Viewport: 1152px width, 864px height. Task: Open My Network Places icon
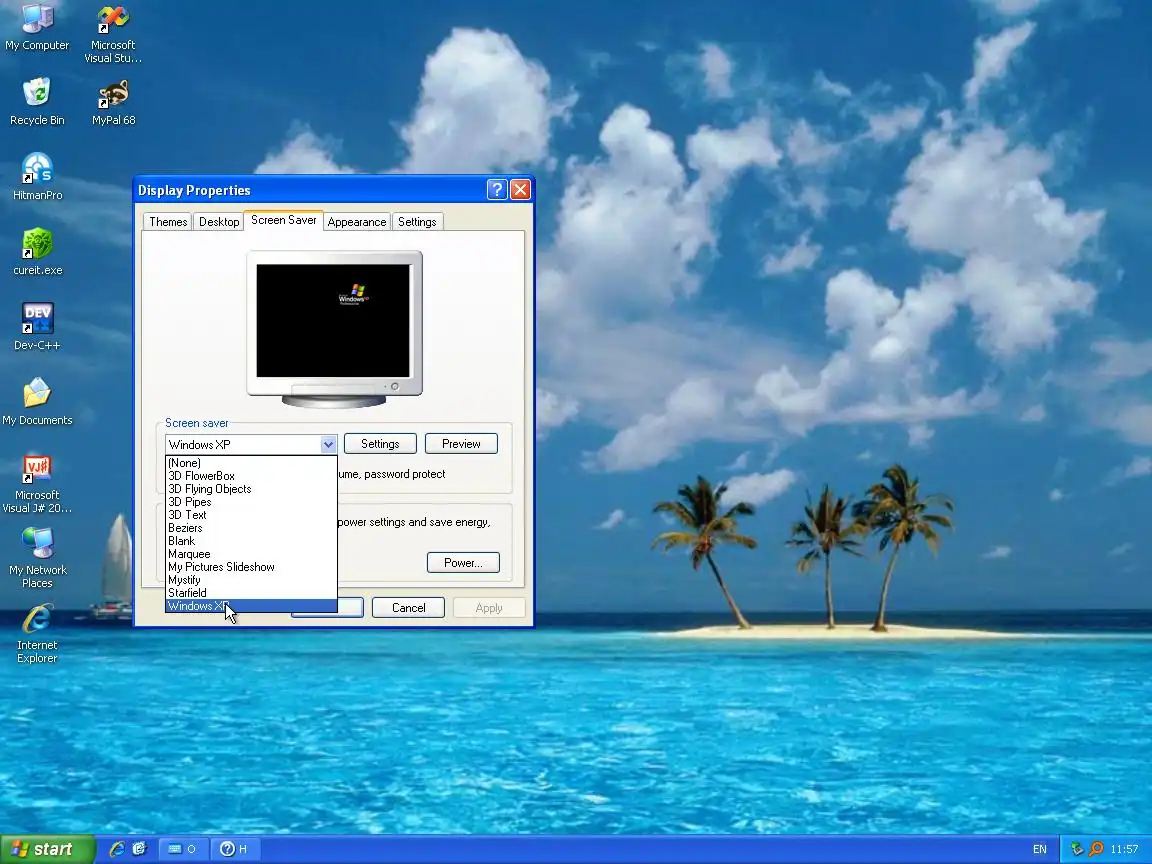pyautogui.click(x=37, y=558)
